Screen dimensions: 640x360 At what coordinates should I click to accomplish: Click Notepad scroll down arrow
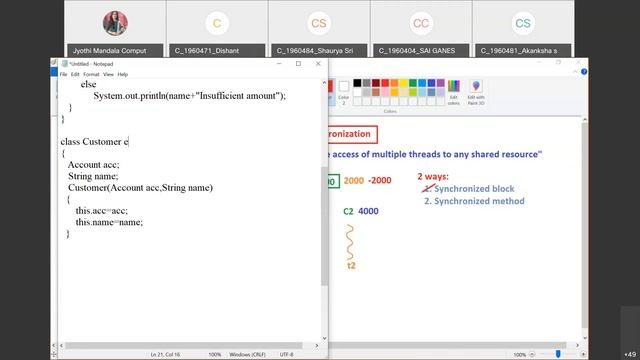(x=324, y=338)
